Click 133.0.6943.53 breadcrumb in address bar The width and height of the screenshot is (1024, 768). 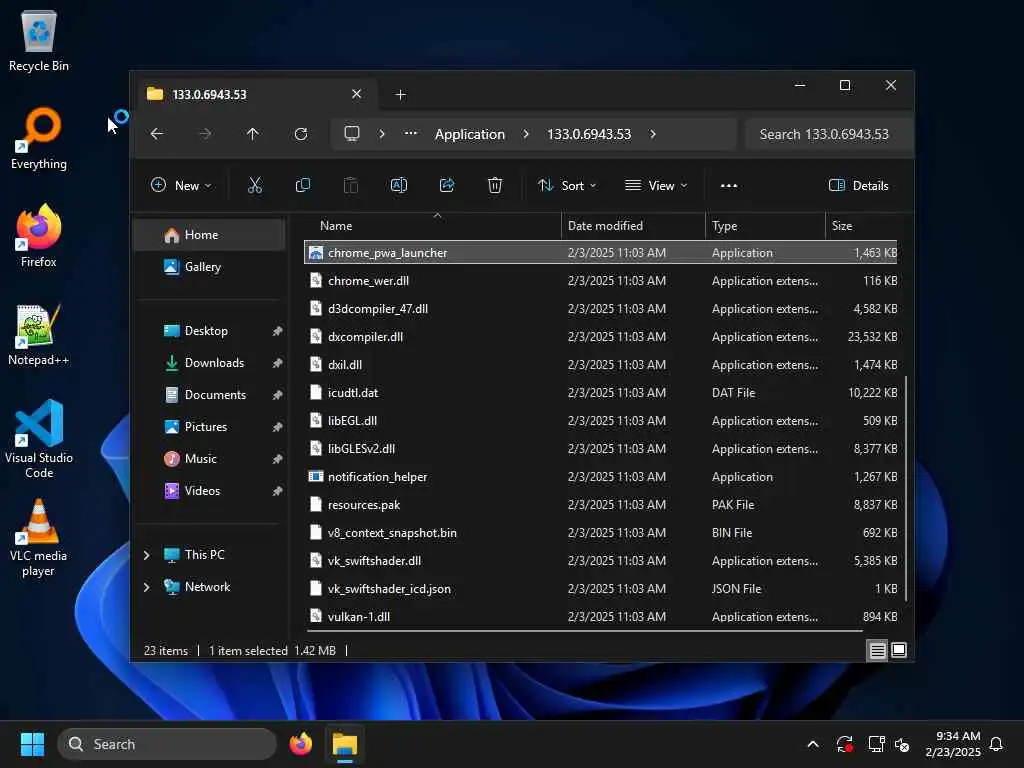click(588, 134)
